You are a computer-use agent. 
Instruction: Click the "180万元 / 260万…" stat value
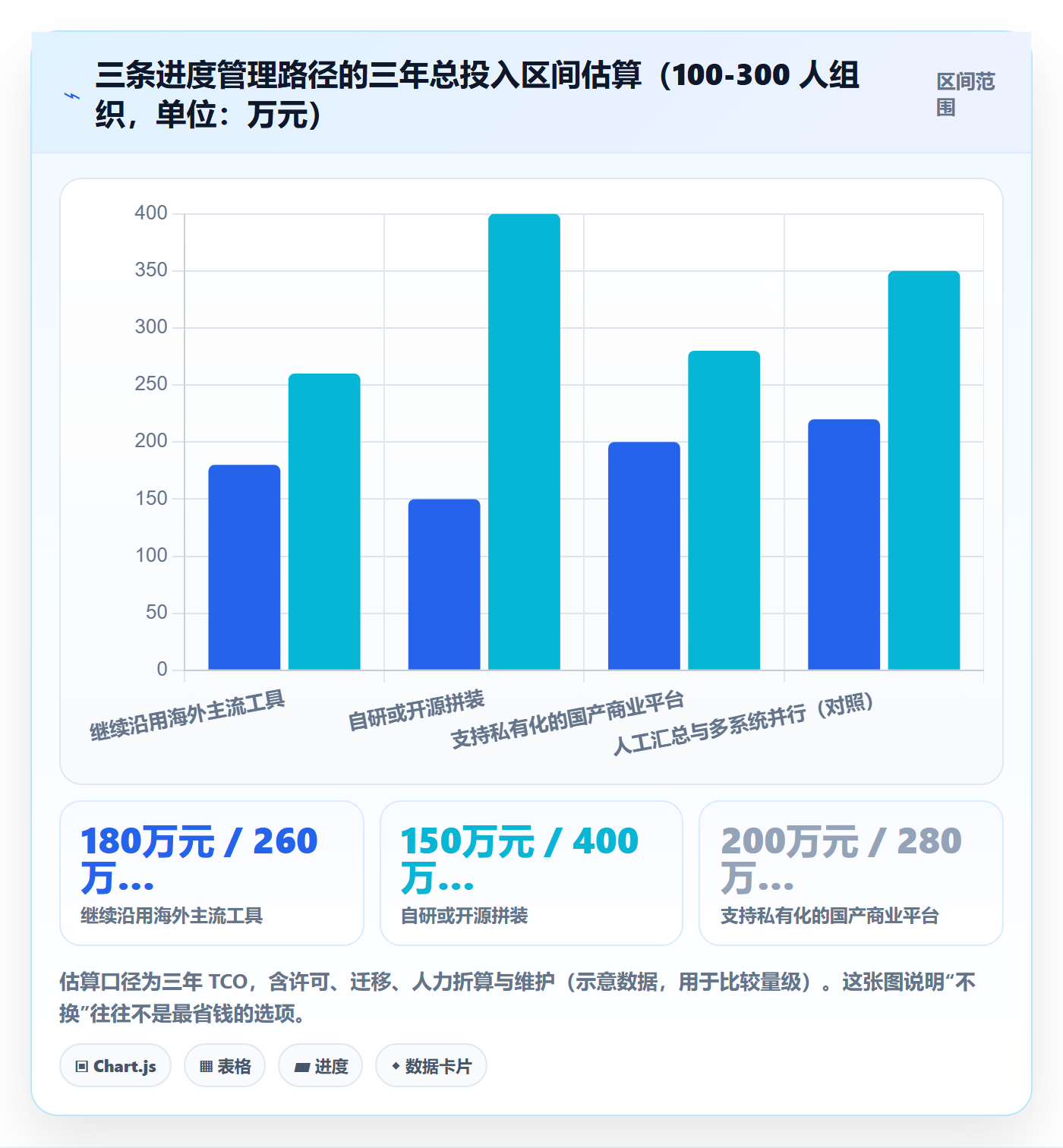tap(199, 859)
